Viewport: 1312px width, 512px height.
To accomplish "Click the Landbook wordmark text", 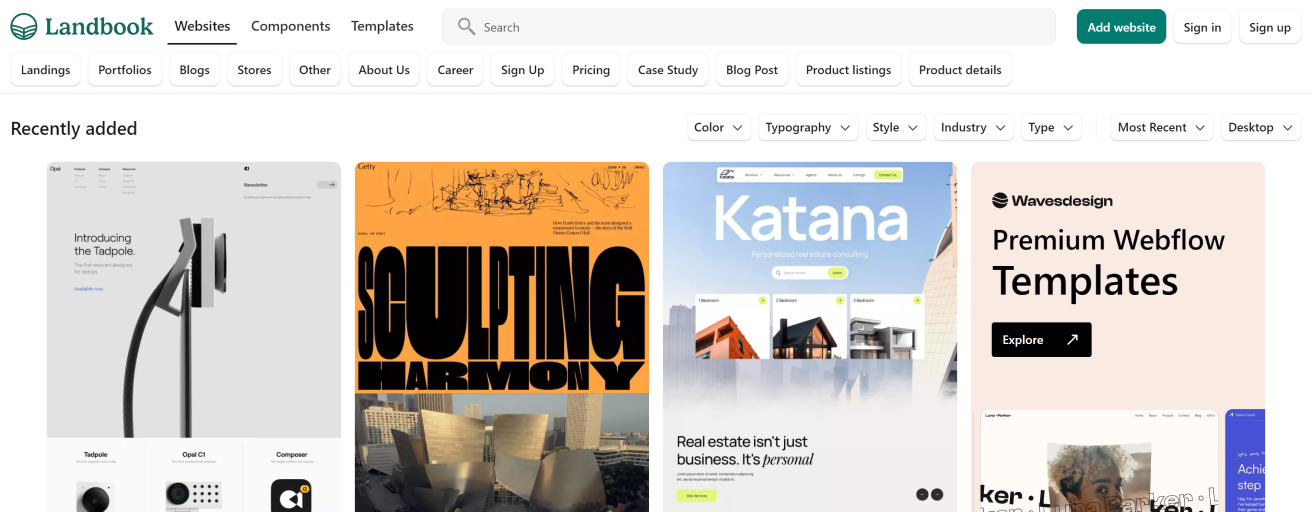I will (x=99, y=27).
